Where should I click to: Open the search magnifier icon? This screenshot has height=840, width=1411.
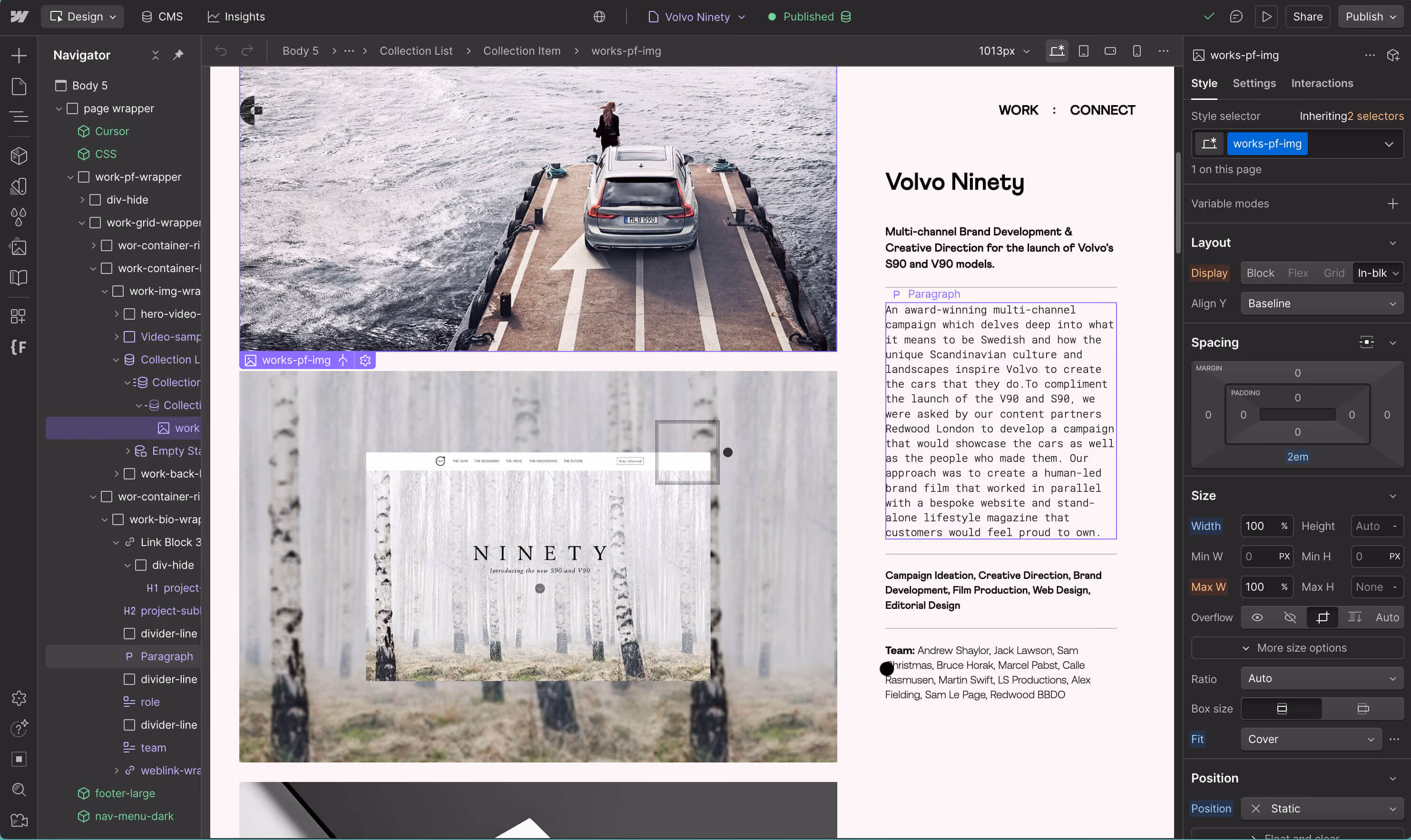[19, 789]
